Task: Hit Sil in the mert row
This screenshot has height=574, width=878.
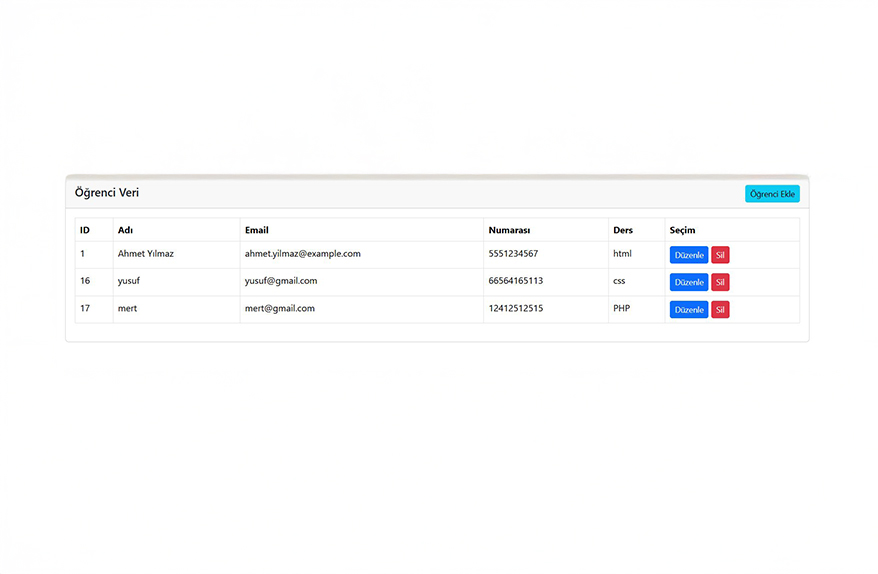Action: coord(720,310)
